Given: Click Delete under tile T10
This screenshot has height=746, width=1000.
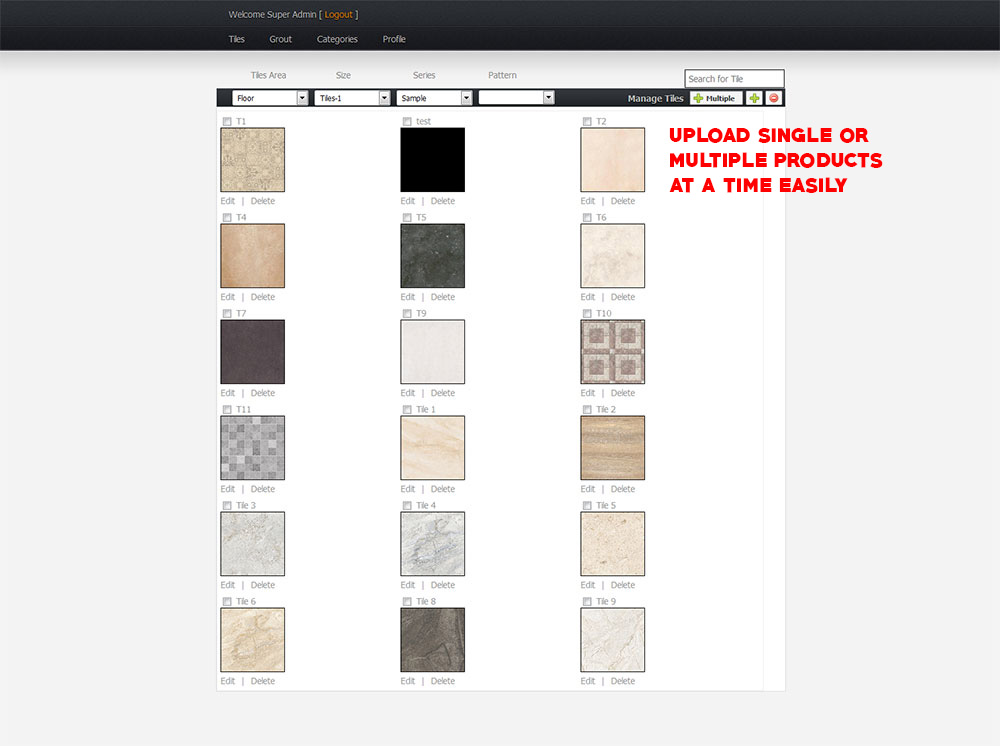Looking at the screenshot, I should (x=623, y=393).
